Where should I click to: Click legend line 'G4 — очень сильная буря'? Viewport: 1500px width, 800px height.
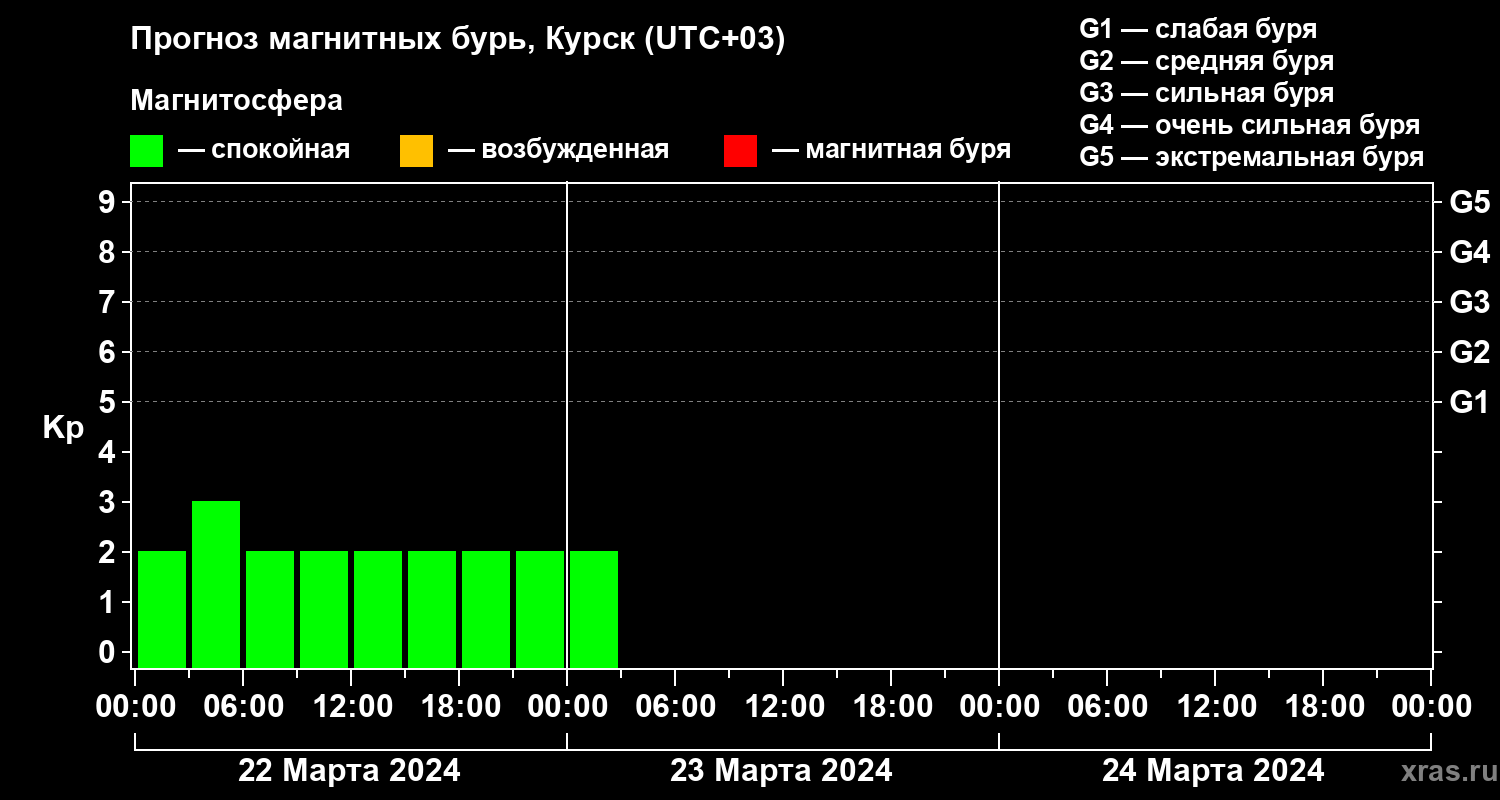pos(1250,125)
